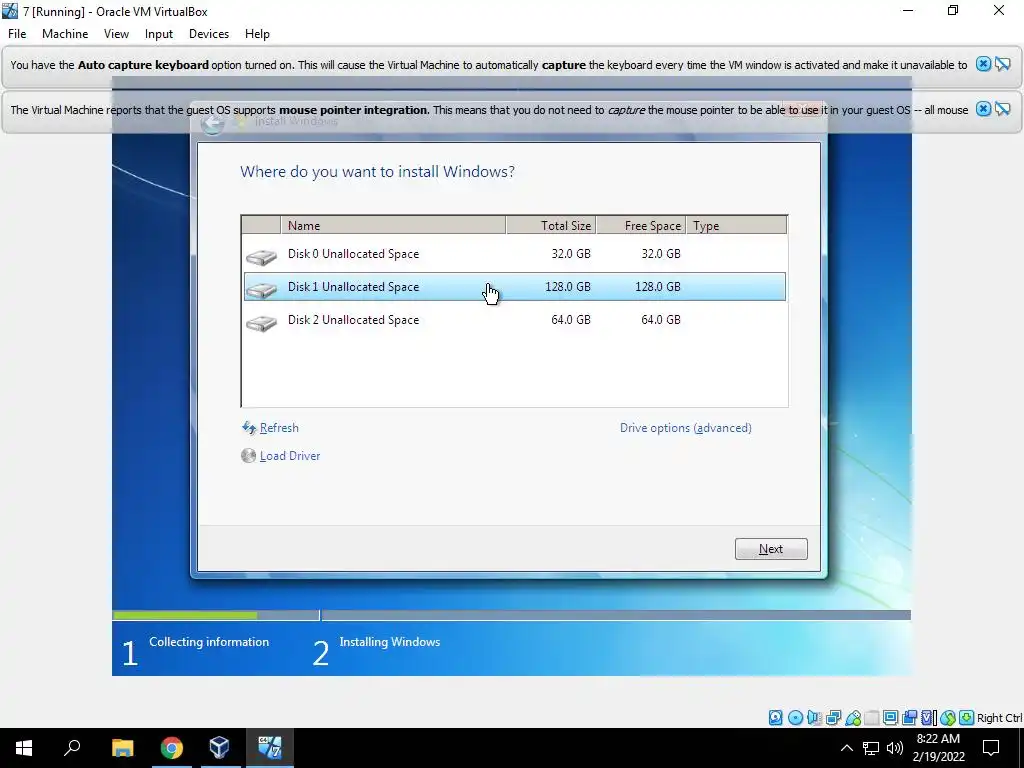Screen dimensions: 1024x768
Task: Select Disk 1 Unallocated Space row
Action: 515,287
